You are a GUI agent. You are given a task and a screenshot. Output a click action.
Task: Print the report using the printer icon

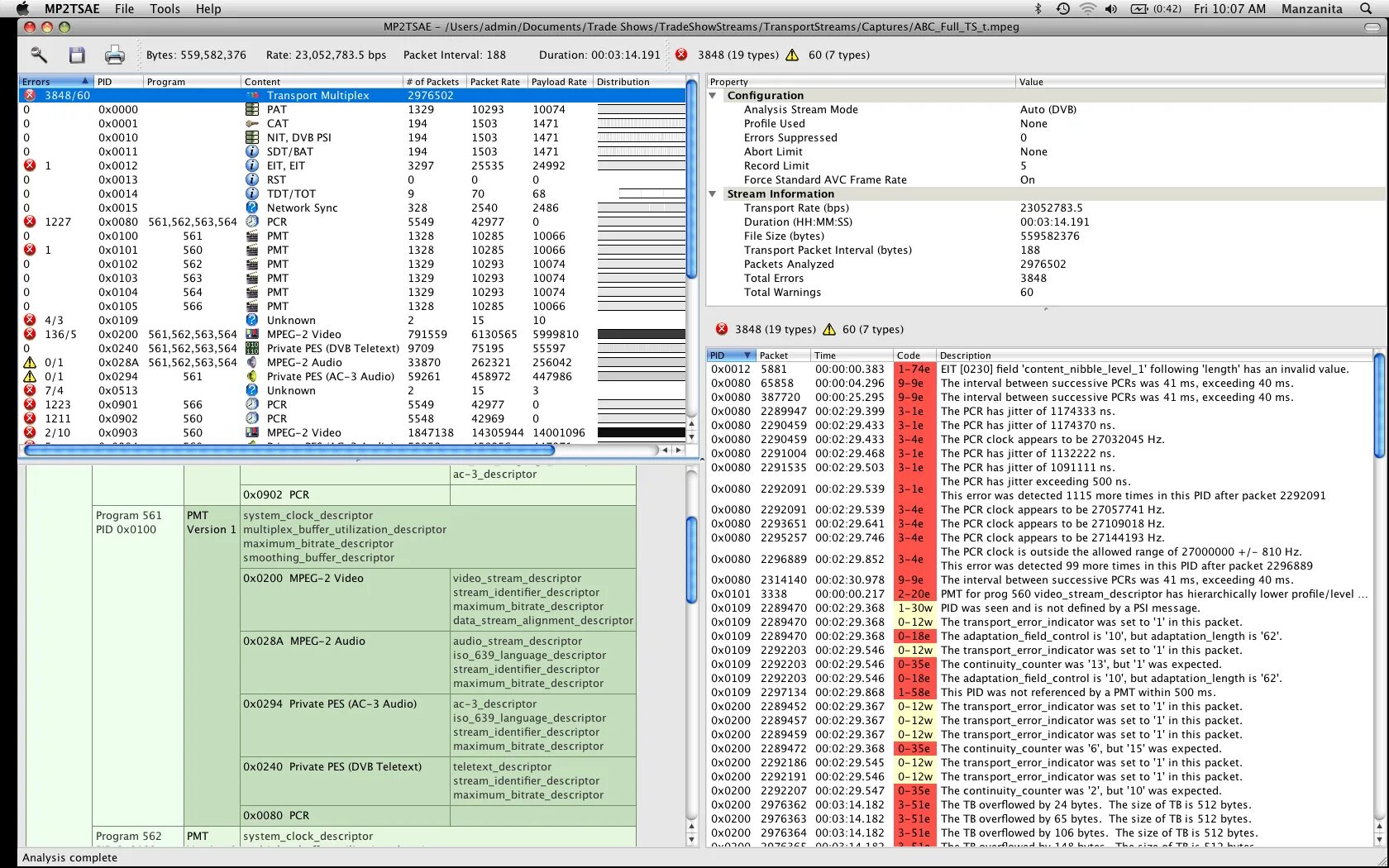(x=114, y=55)
